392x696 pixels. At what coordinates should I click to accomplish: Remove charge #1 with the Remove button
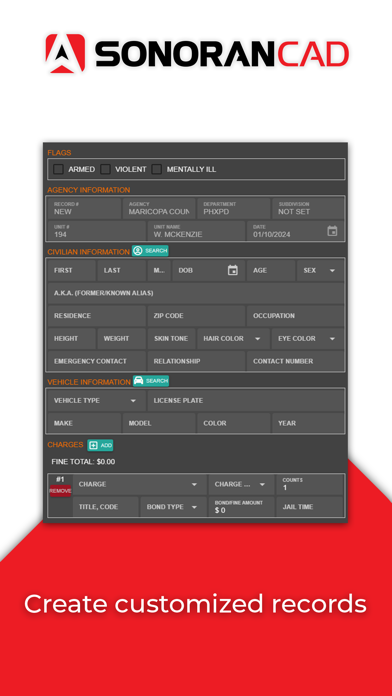click(x=60, y=491)
